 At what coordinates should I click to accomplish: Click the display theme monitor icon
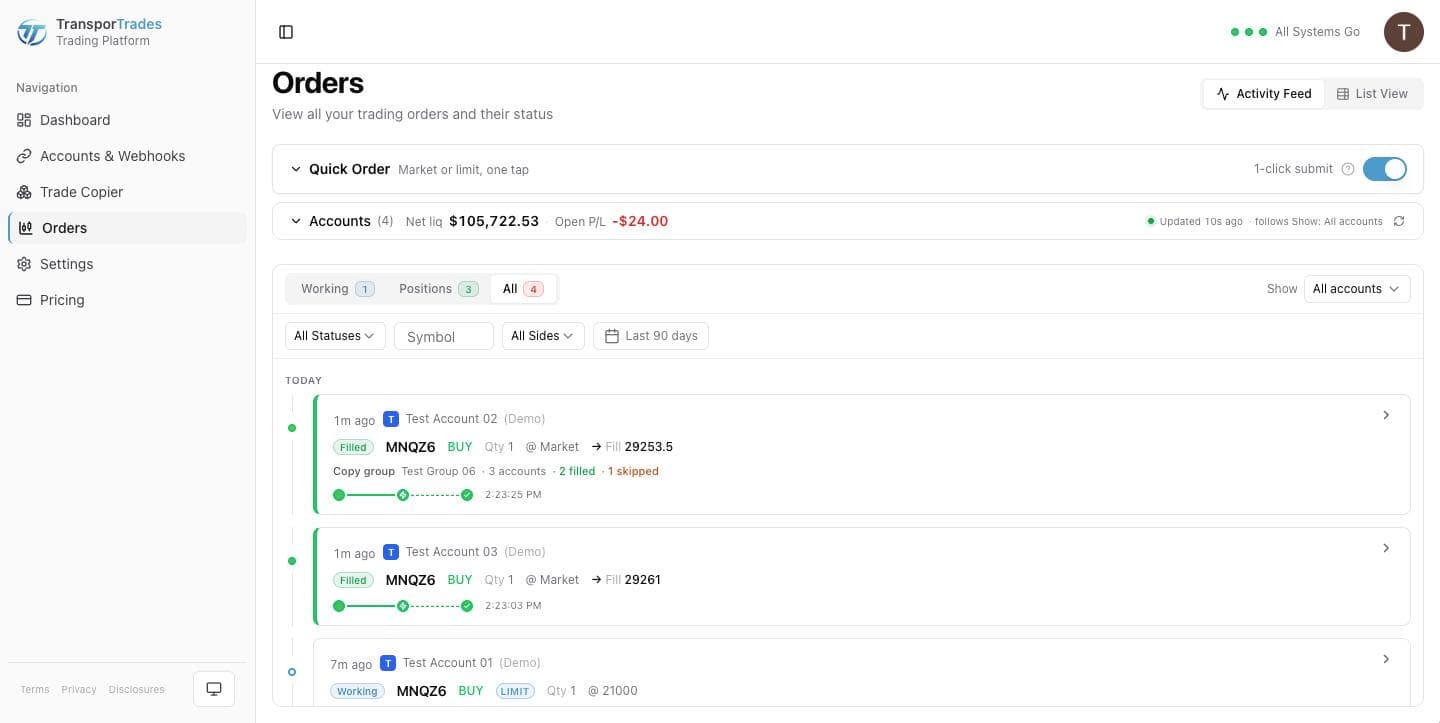pos(214,689)
